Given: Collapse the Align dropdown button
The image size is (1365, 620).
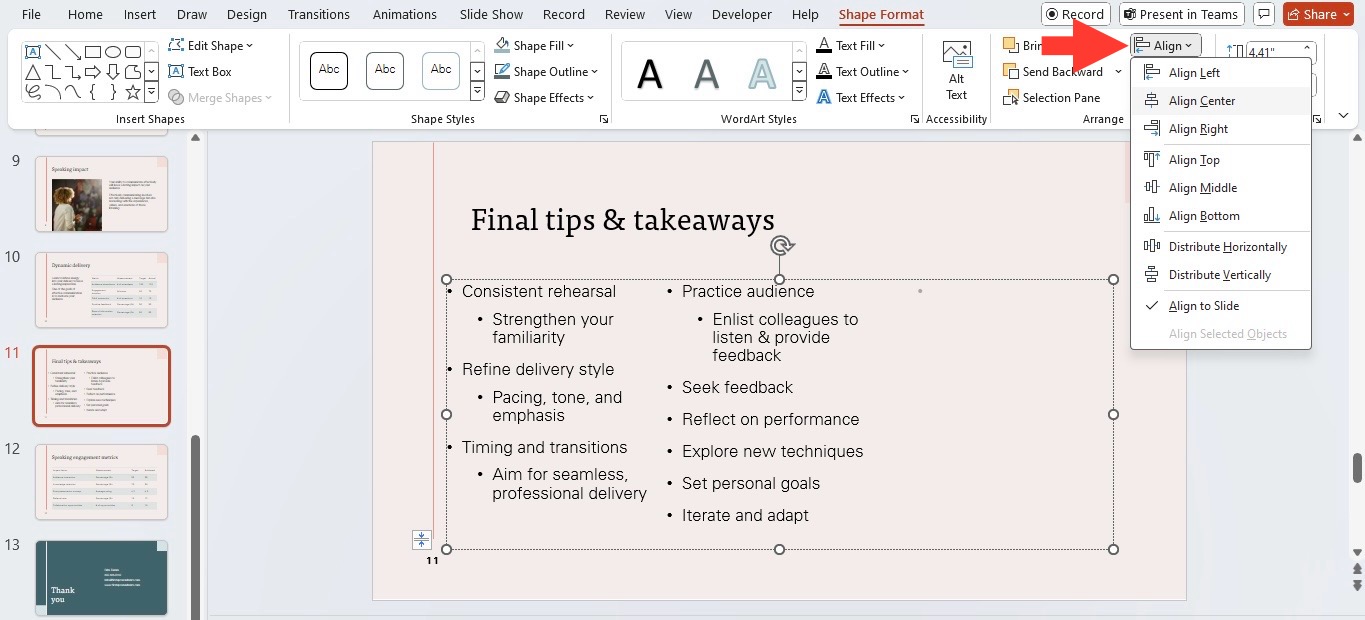Looking at the screenshot, I should [x=1166, y=46].
